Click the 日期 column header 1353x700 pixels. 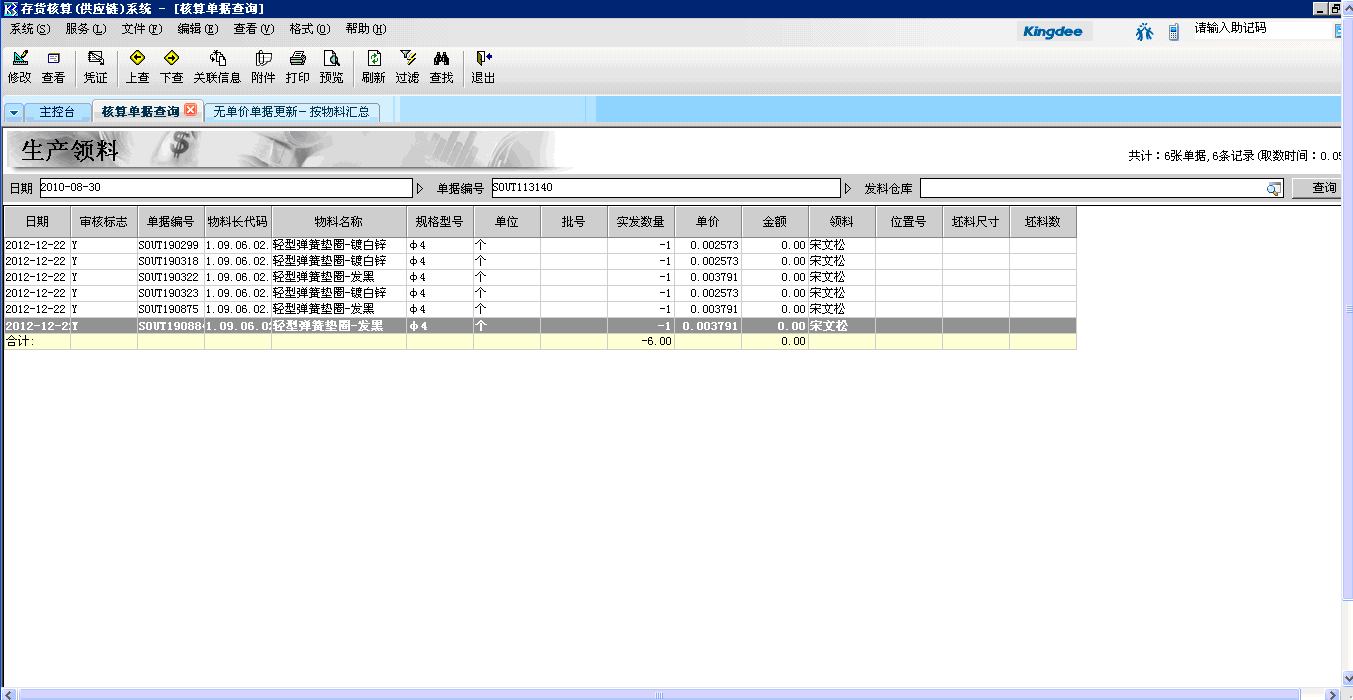[x=37, y=221]
